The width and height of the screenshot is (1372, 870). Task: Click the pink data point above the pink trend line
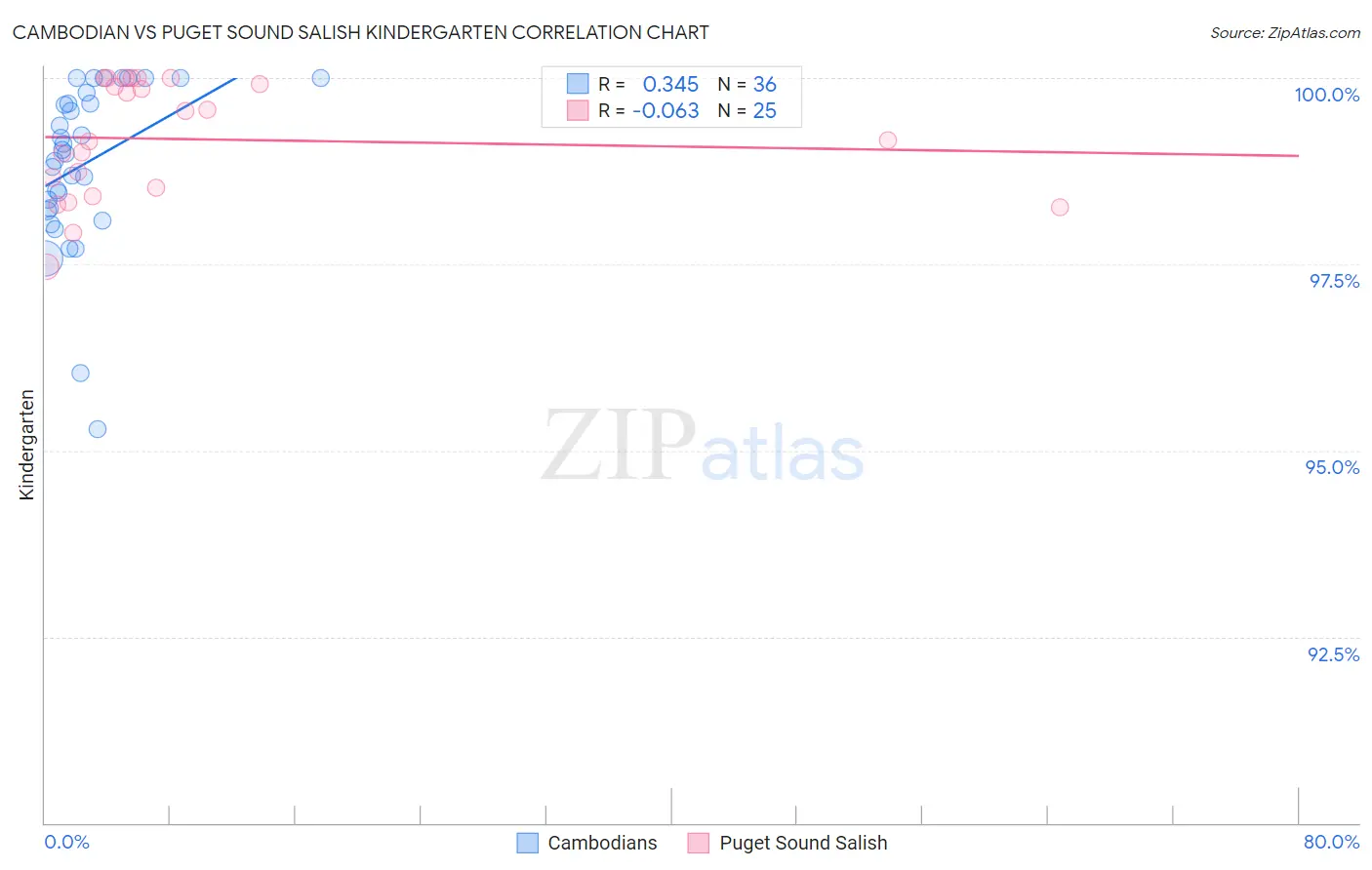coord(888,140)
